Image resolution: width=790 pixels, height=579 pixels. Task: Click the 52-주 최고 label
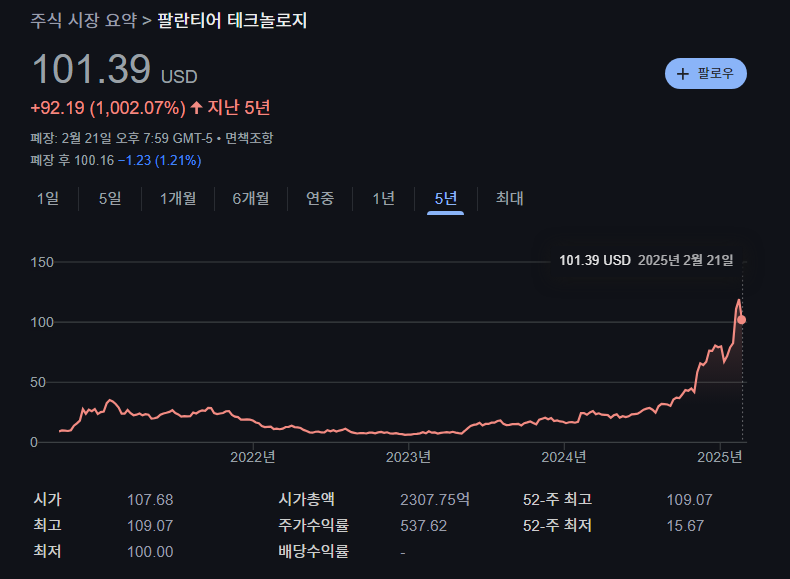pyautogui.click(x=557, y=499)
